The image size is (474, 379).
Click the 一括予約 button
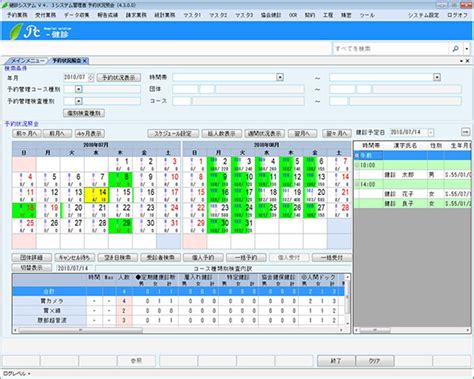pos(246,257)
